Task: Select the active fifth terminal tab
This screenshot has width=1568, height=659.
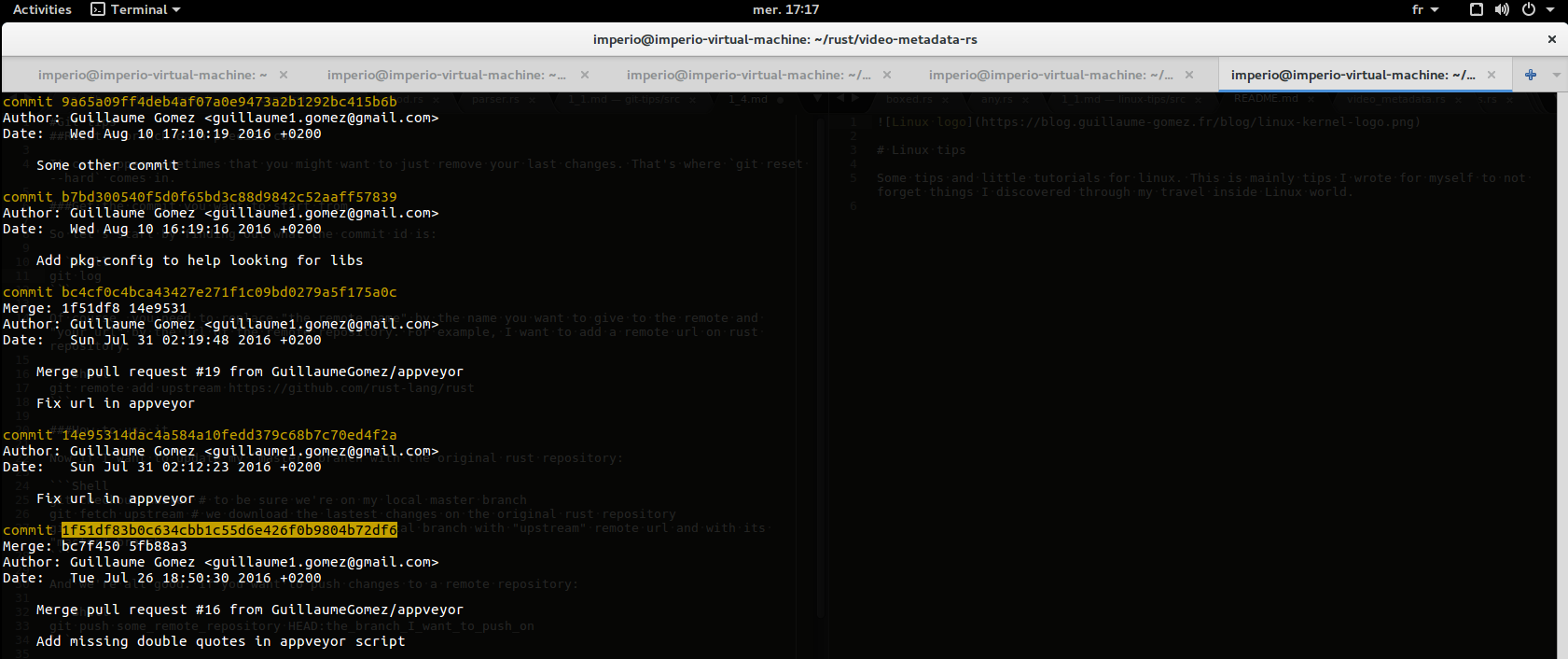Action: click(1353, 75)
